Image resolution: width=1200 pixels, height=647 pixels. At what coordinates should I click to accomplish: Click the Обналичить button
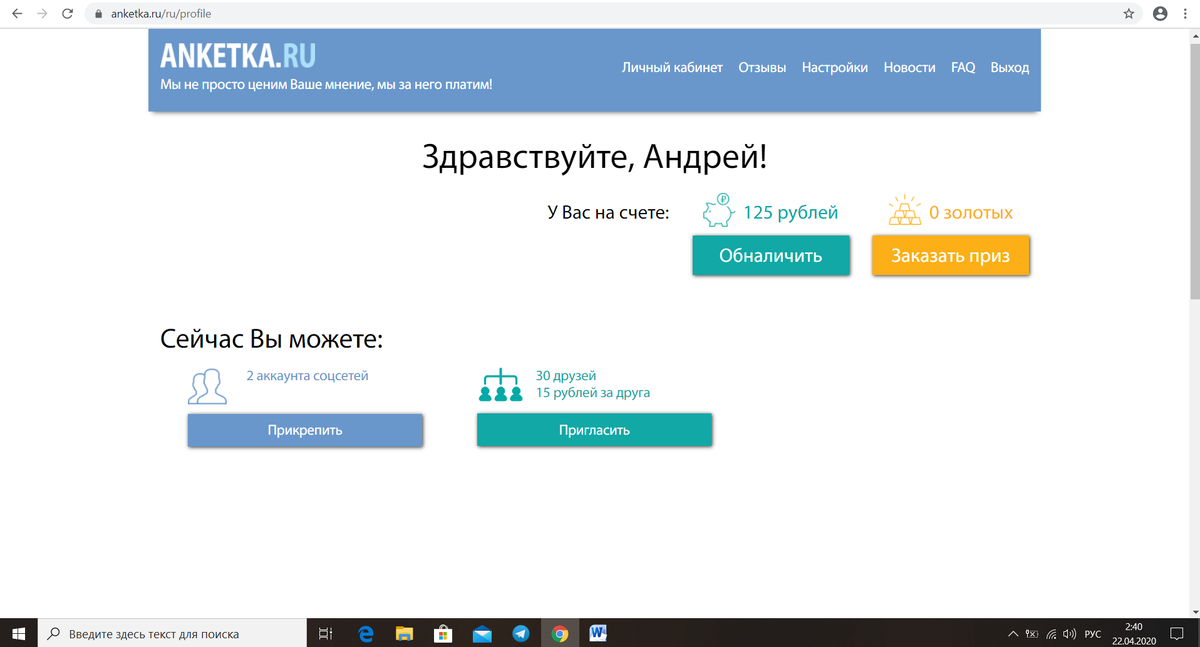click(771, 256)
